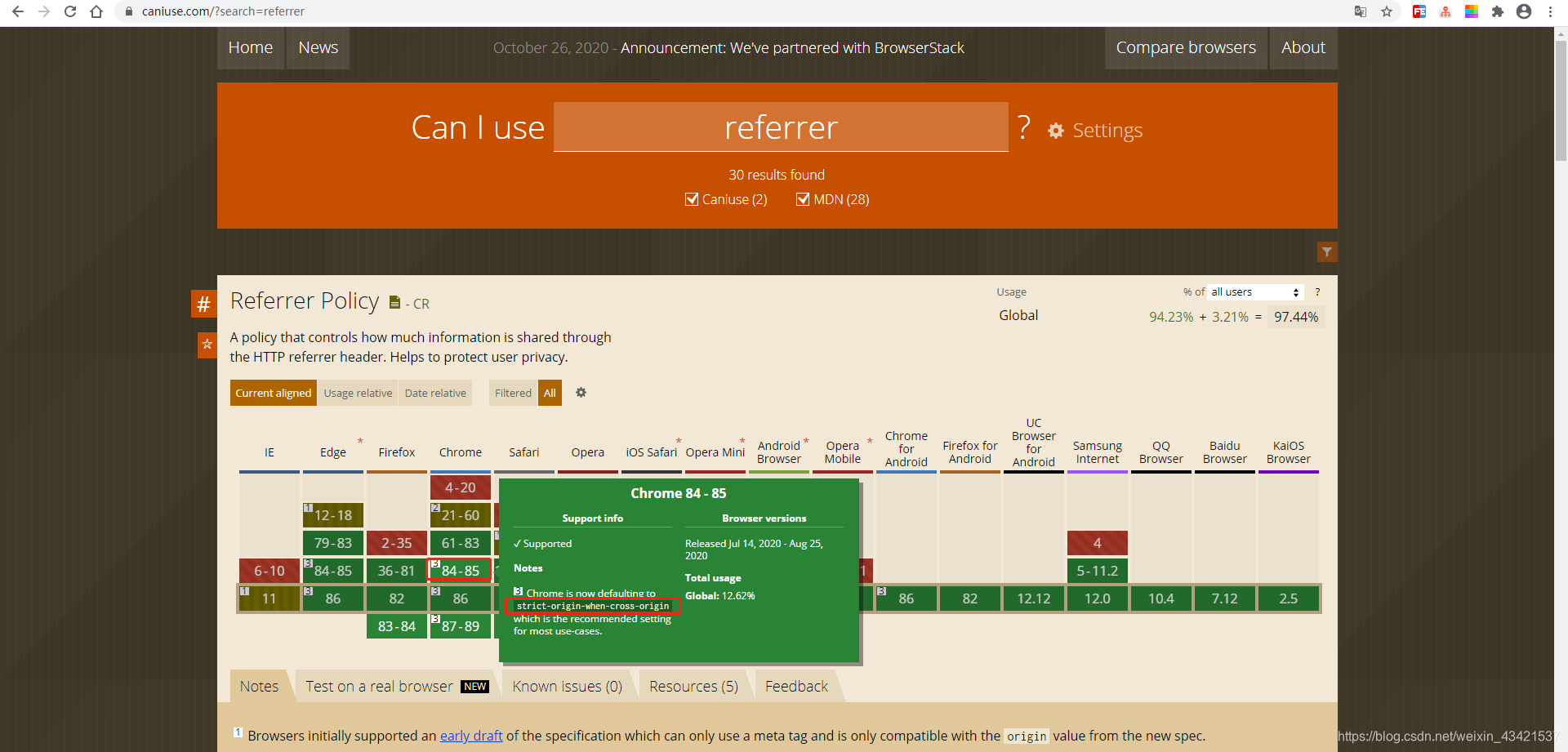Switch to the Notes tab
Image resolution: width=1568 pixels, height=752 pixels.
coord(259,687)
